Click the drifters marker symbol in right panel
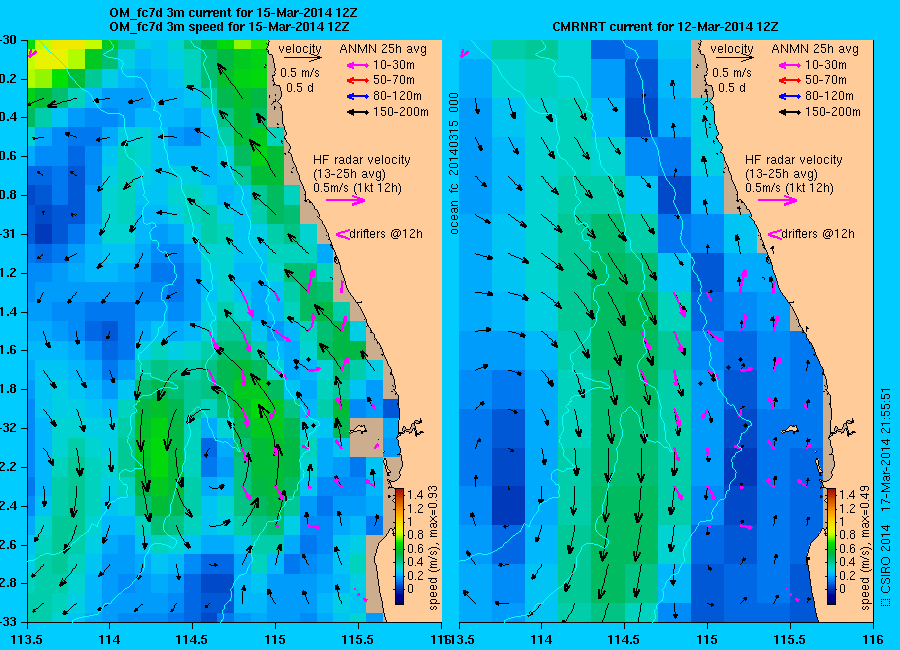 (775, 234)
